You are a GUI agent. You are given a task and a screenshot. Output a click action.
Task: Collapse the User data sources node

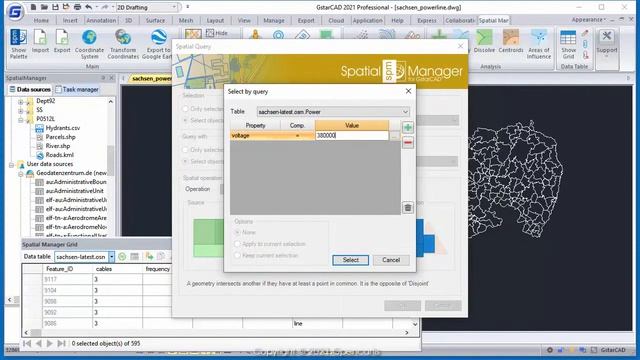(x=11, y=164)
